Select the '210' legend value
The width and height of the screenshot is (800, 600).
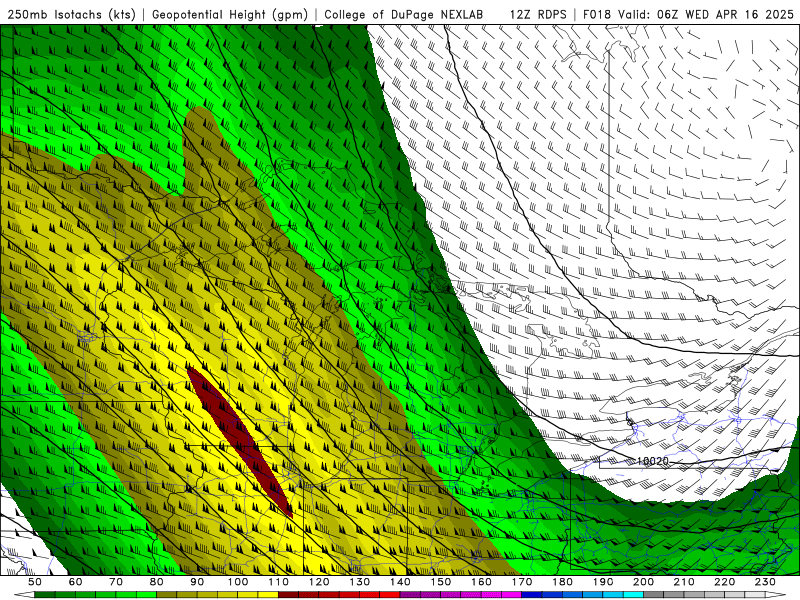click(684, 582)
